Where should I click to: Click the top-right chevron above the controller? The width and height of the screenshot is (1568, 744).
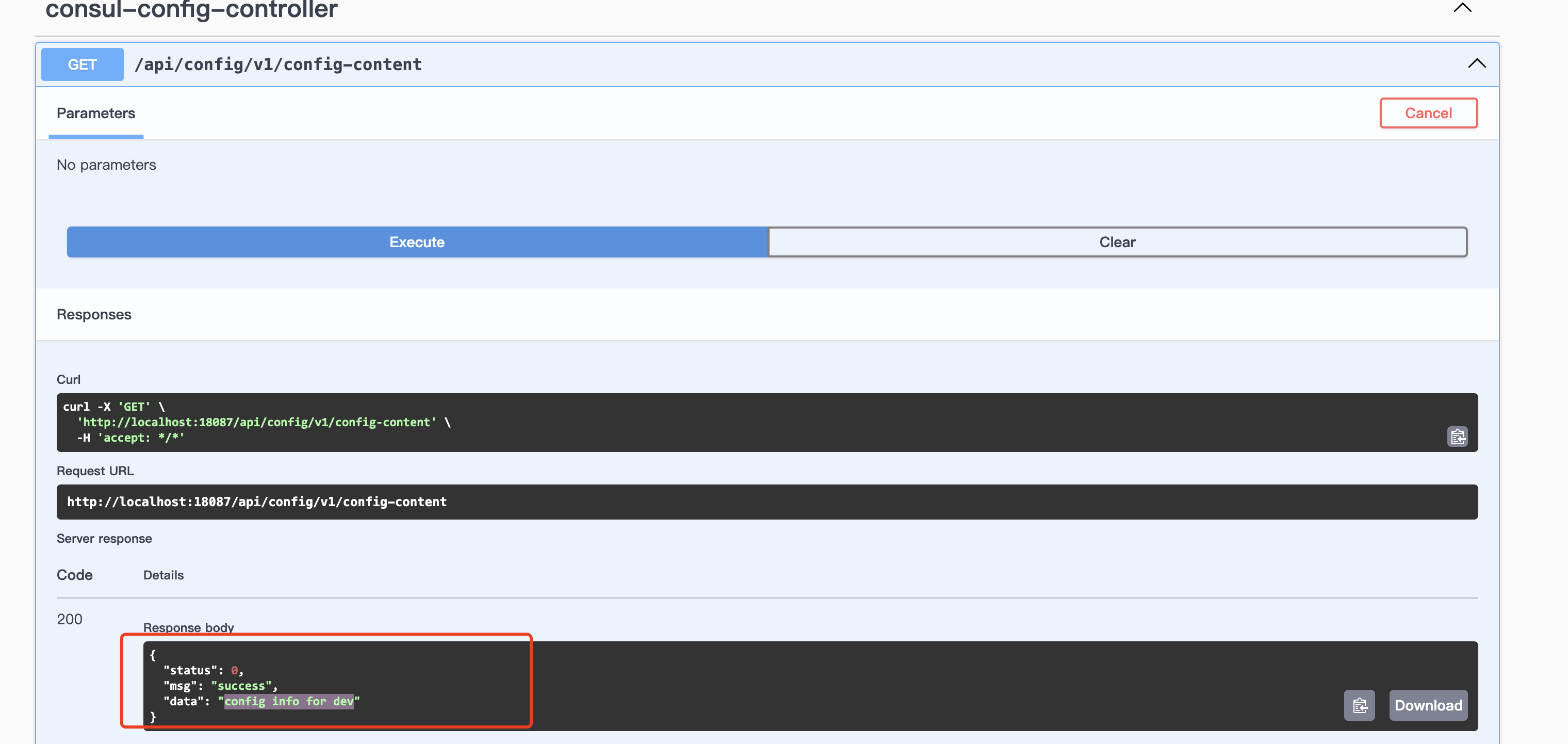click(x=1462, y=9)
